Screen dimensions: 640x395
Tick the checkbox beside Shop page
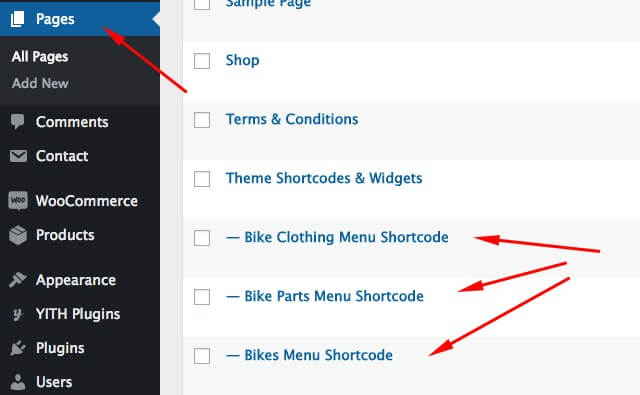(202, 61)
